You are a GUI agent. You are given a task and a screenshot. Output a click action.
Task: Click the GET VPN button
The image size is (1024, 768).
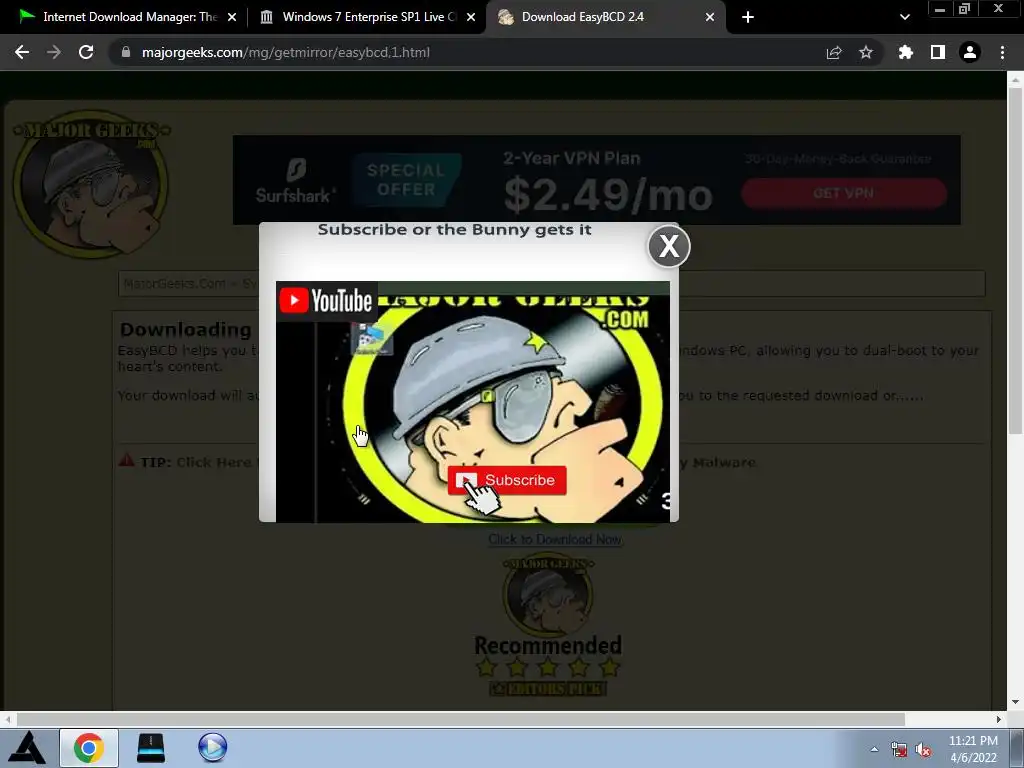[x=843, y=193]
